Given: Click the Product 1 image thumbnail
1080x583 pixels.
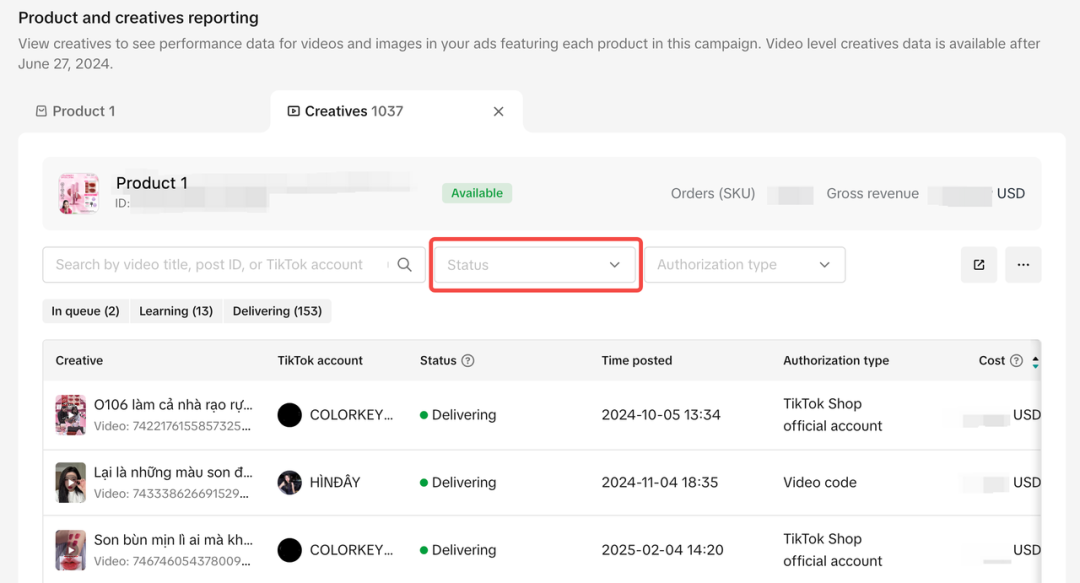Looking at the screenshot, I should pos(78,193).
